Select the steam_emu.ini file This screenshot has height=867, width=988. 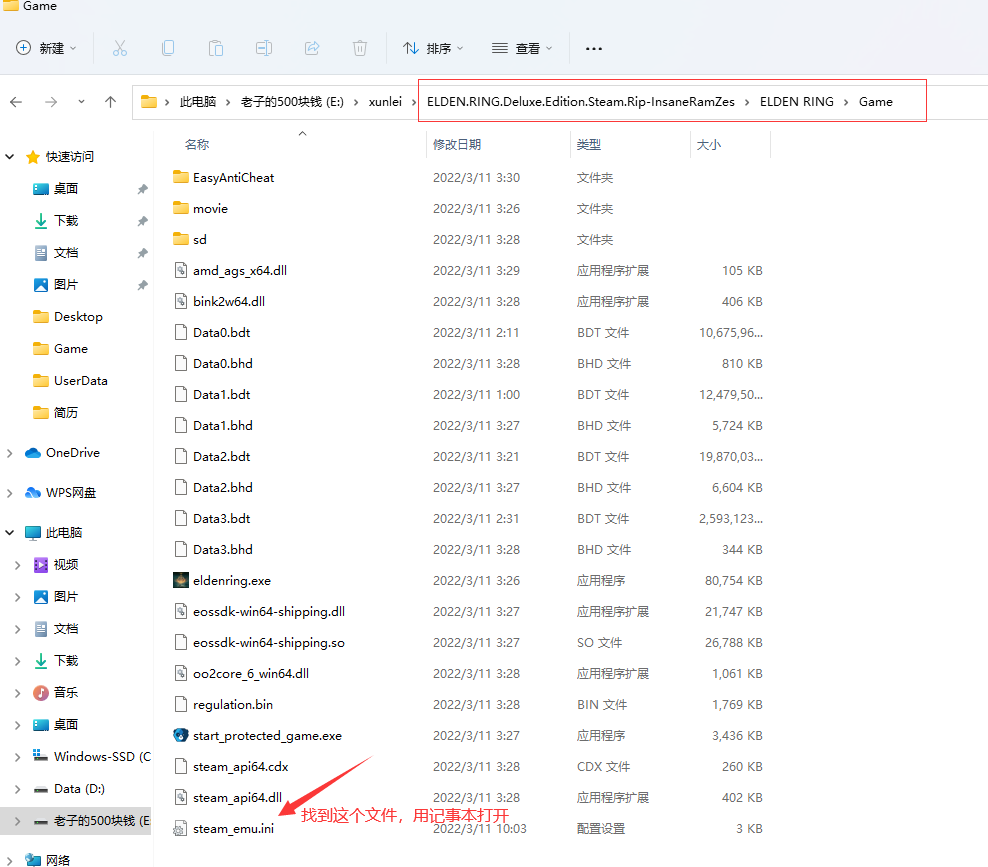pos(232,828)
